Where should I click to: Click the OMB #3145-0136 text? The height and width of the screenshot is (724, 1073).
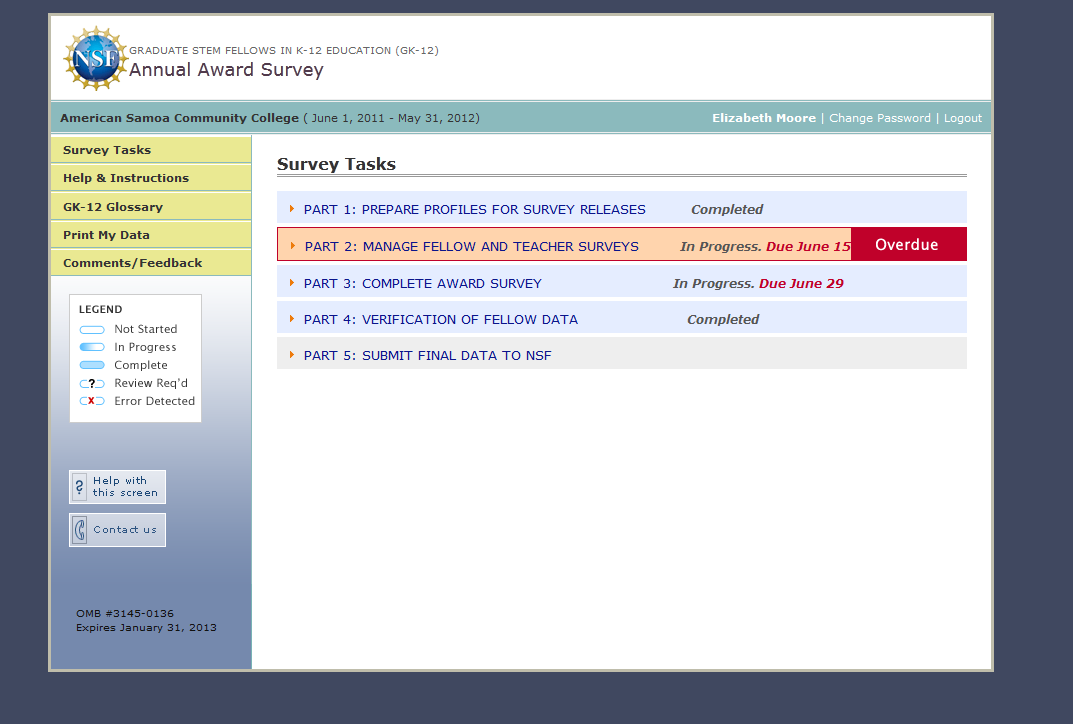point(125,613)
